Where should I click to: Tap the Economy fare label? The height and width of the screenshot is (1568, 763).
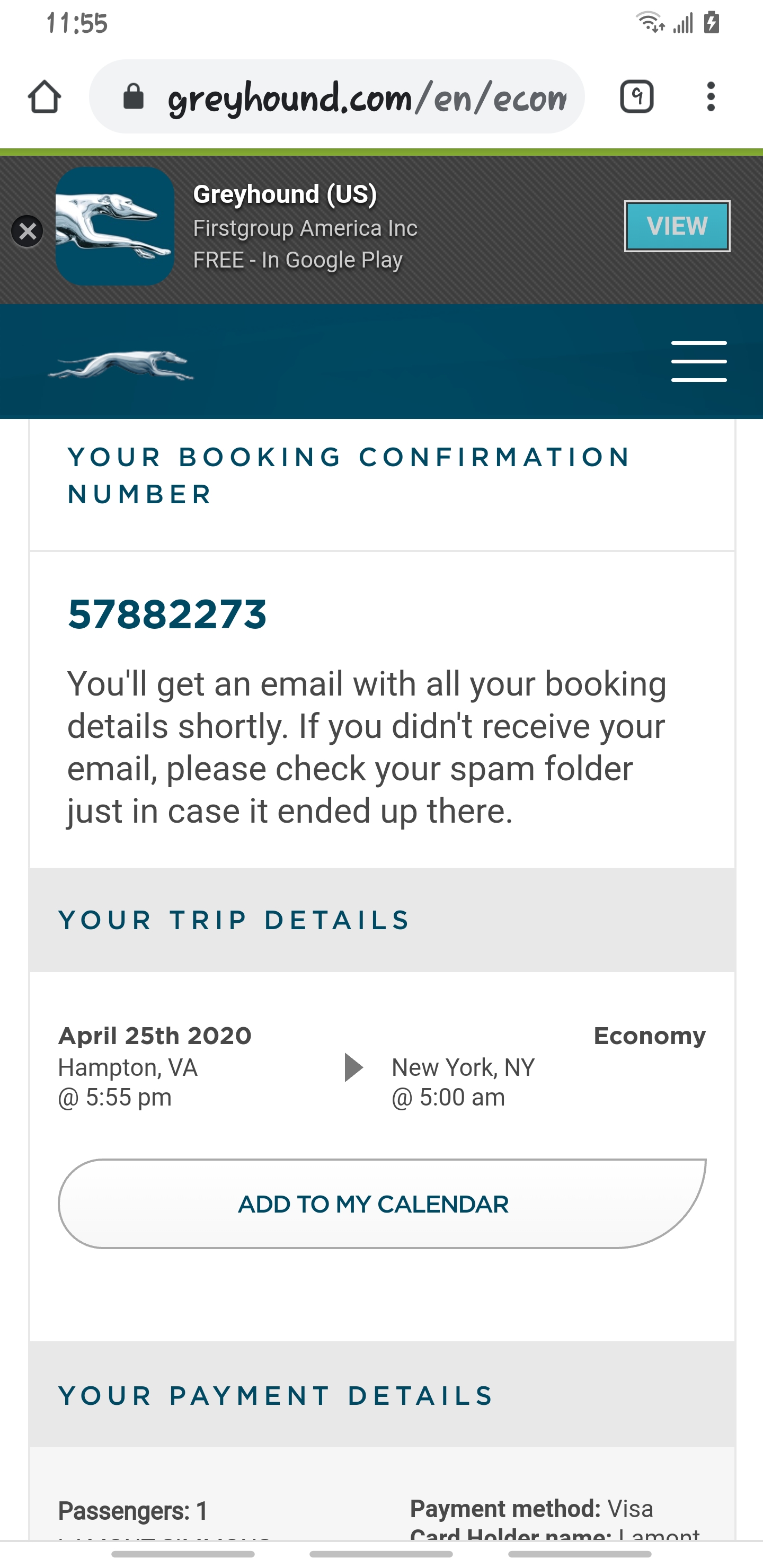point(649,1036)
